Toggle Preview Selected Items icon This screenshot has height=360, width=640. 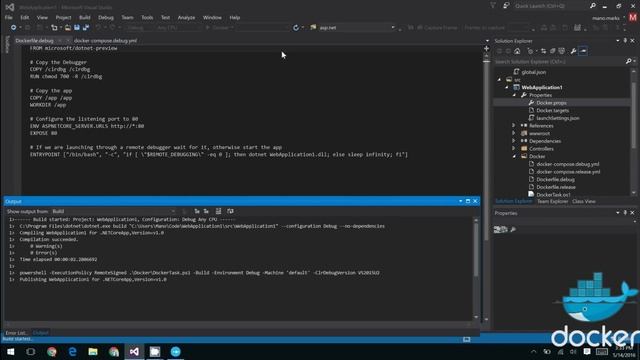click(583, 51)
